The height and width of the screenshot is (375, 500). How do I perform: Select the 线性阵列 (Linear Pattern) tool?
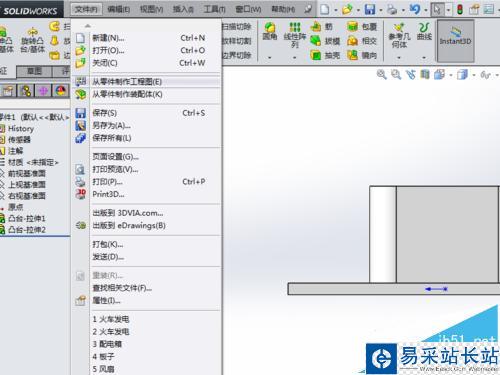click(295, 35)
